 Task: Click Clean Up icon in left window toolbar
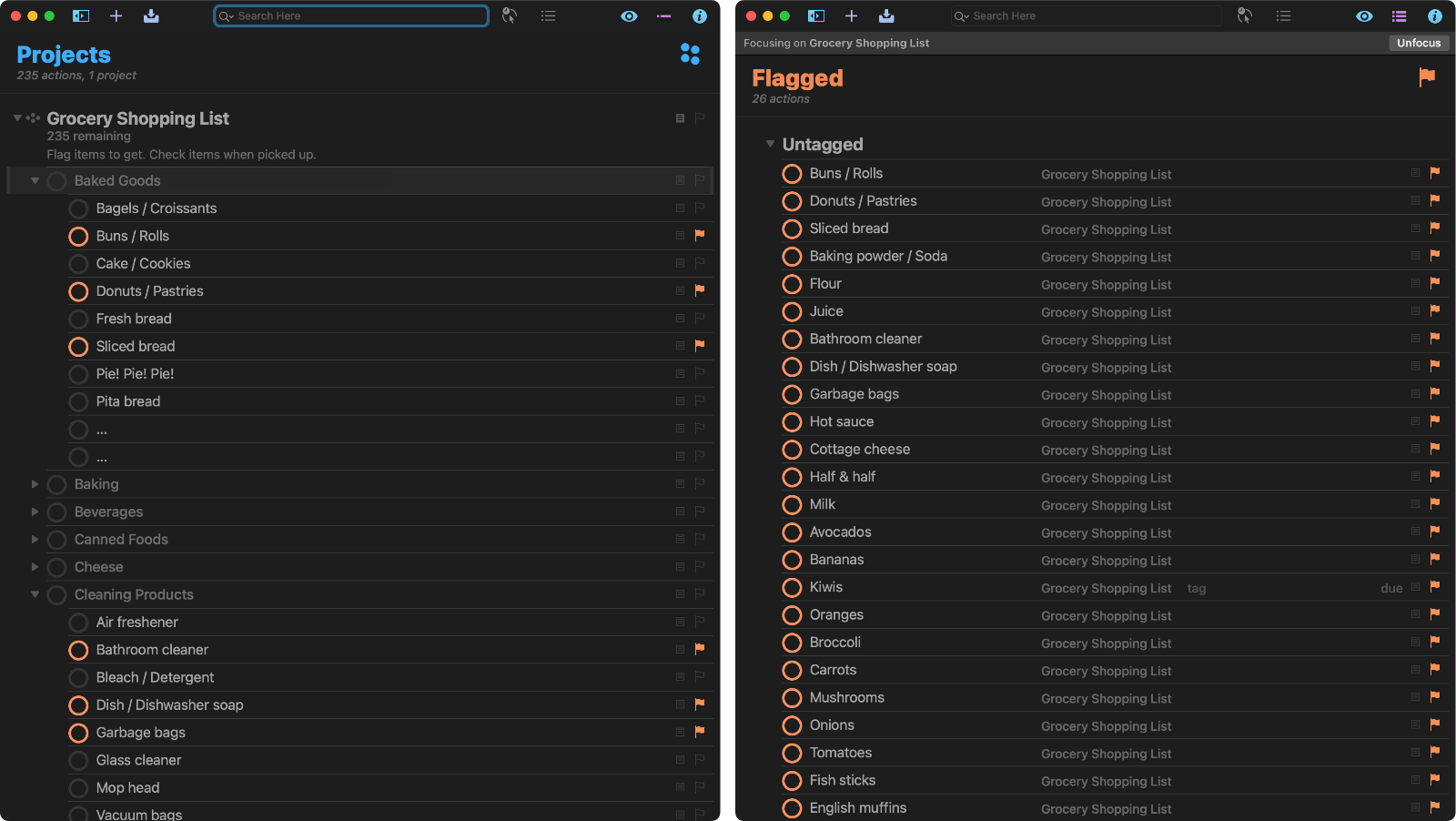coord(510,15)
